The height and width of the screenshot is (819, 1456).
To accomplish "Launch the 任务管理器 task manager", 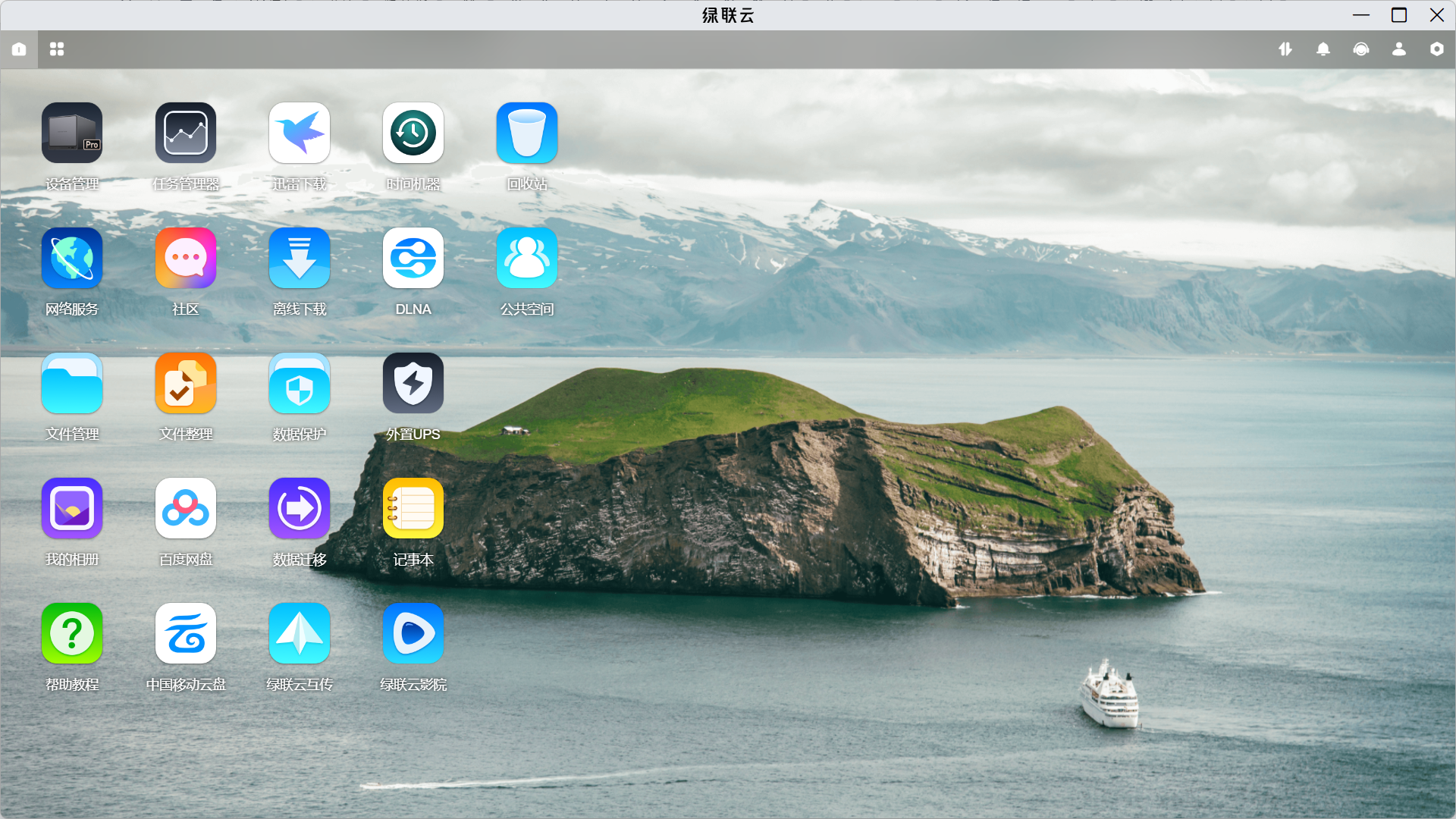I will coord(186,133).
